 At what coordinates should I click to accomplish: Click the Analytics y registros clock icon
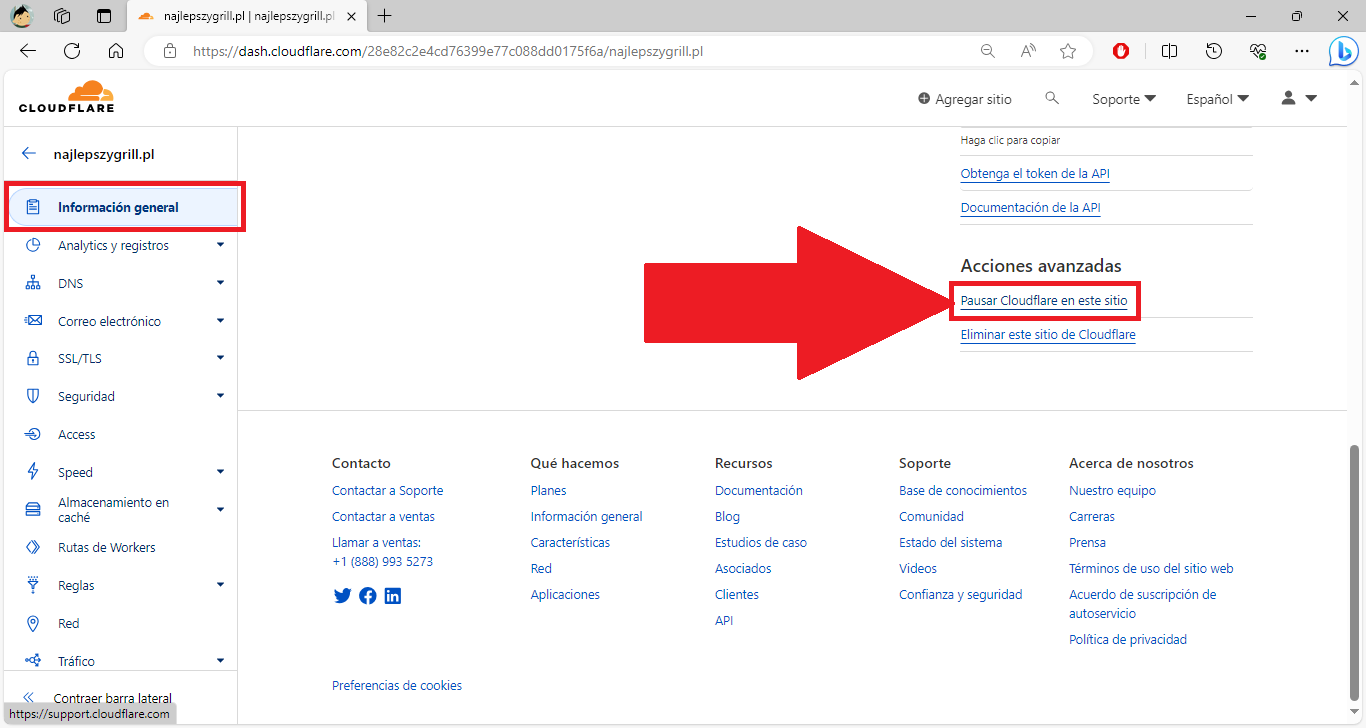coord(33,245)
